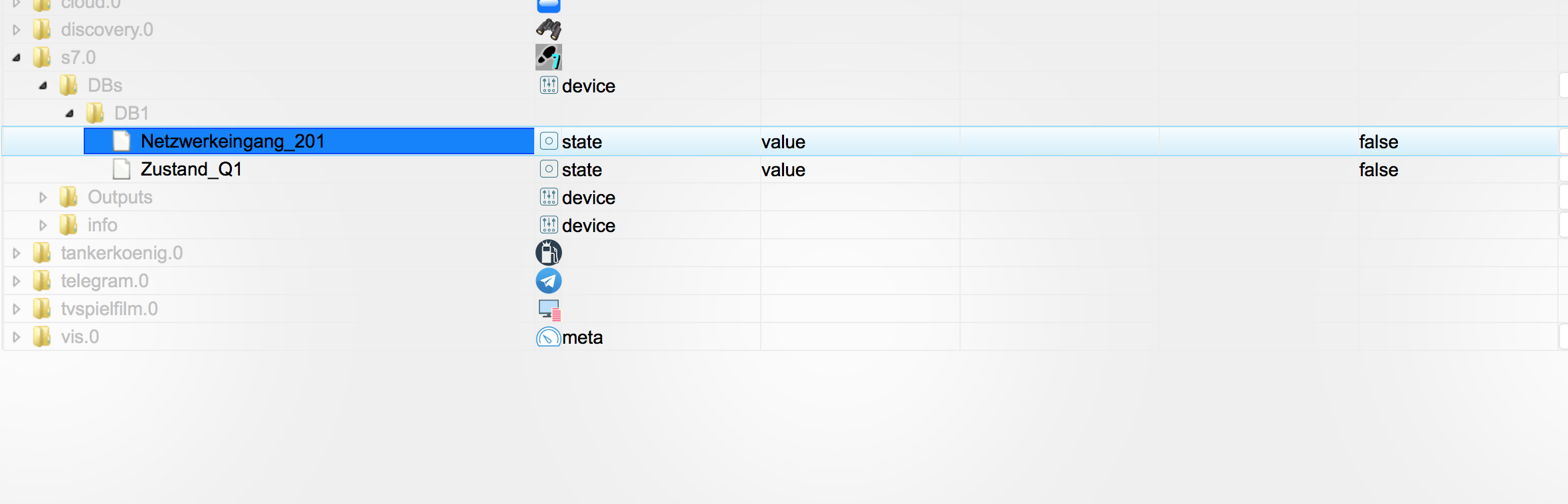Screen dimensions: 1568x504
Task: Select the Zustand_Q1 state object
Action: [x=191, y=169]
